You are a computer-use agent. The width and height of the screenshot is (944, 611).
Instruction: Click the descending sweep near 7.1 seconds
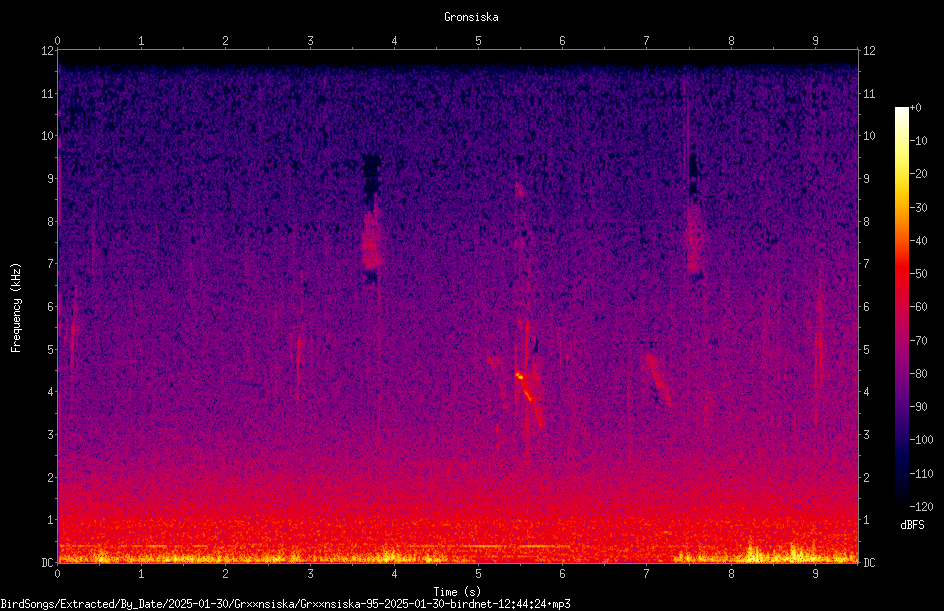[x=657, y=379]
